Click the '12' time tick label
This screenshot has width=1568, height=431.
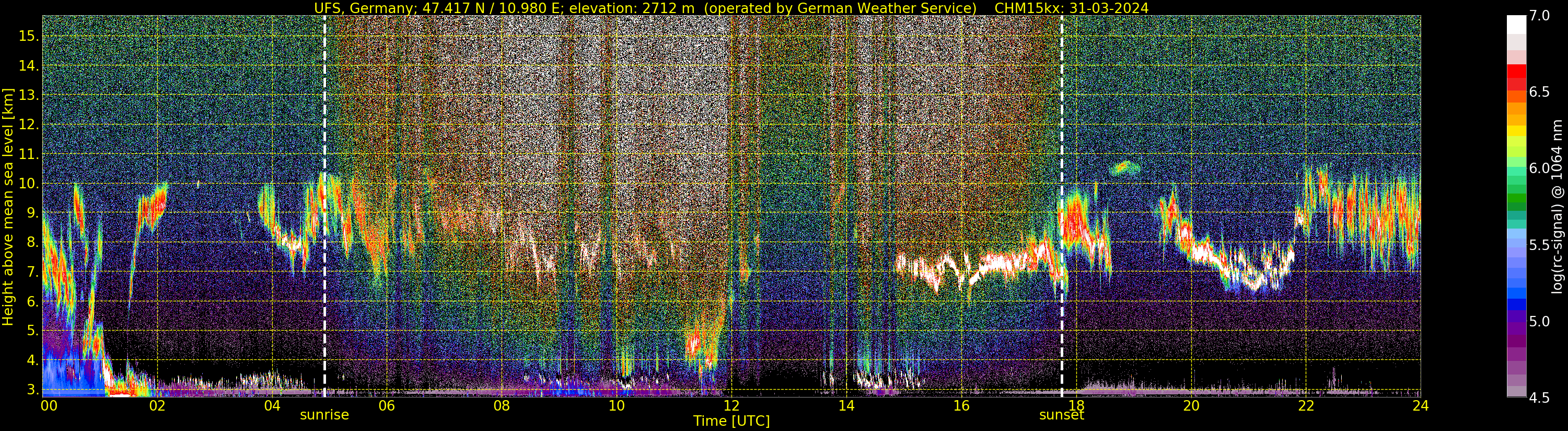pyautogui.click(x=731, y=405)
